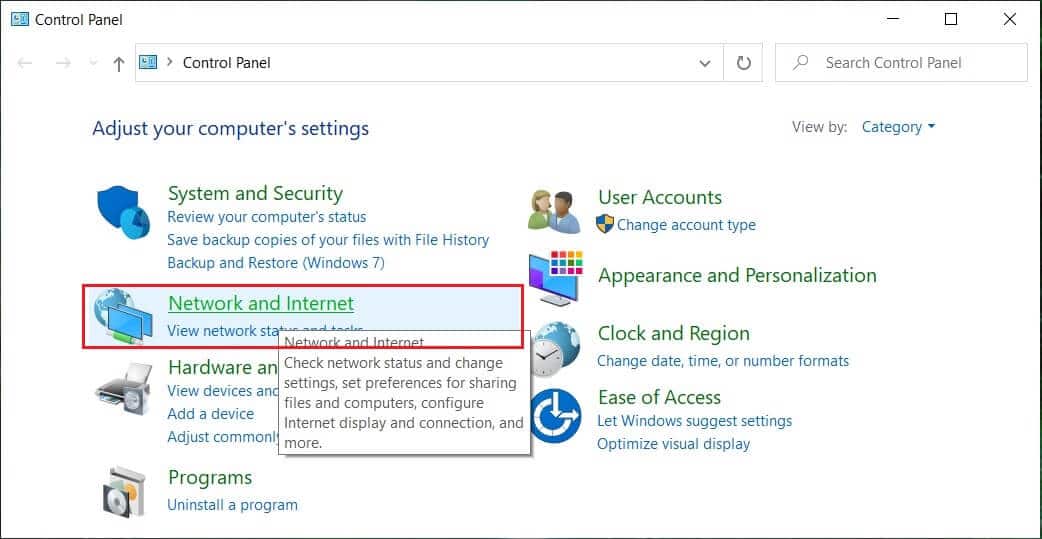
Task: Go up one level with up arrow
Action: 119,63
